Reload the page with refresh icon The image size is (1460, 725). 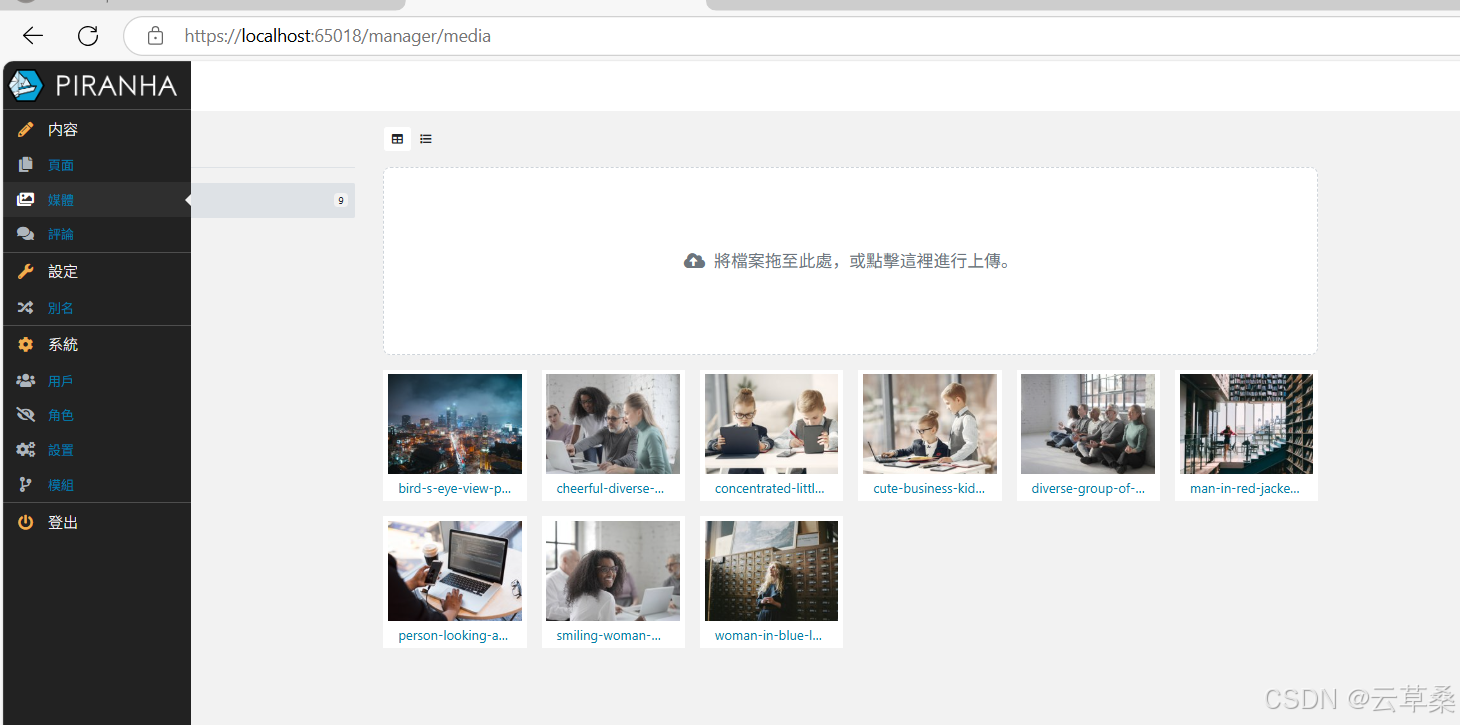point(88,36)
